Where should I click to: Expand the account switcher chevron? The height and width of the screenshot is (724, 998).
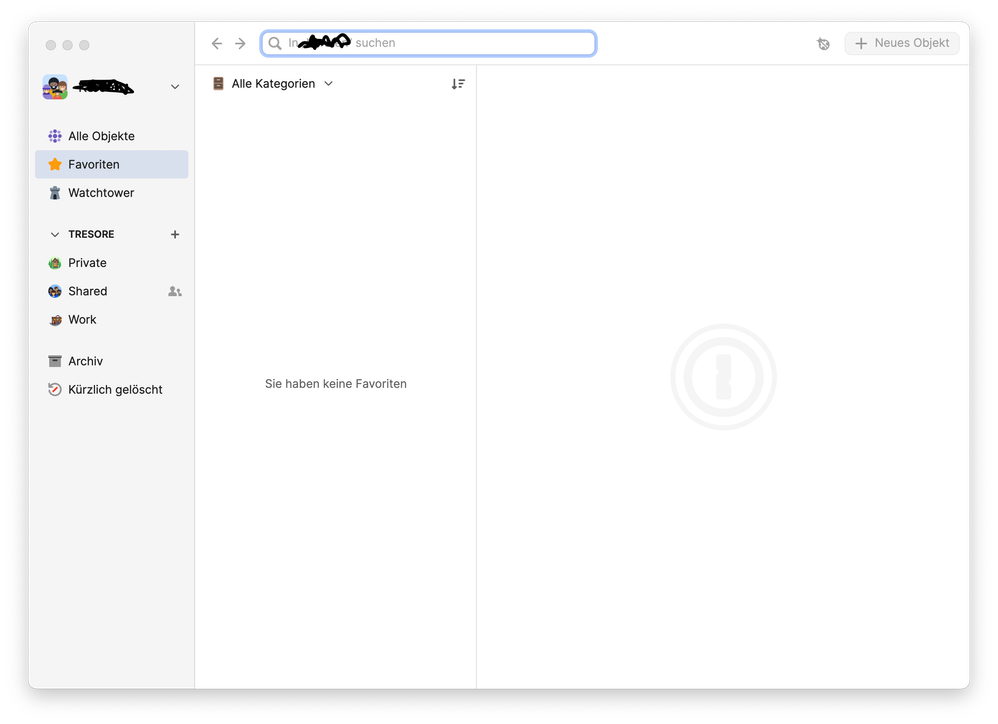pyautogui.click(x=175, y=87)
